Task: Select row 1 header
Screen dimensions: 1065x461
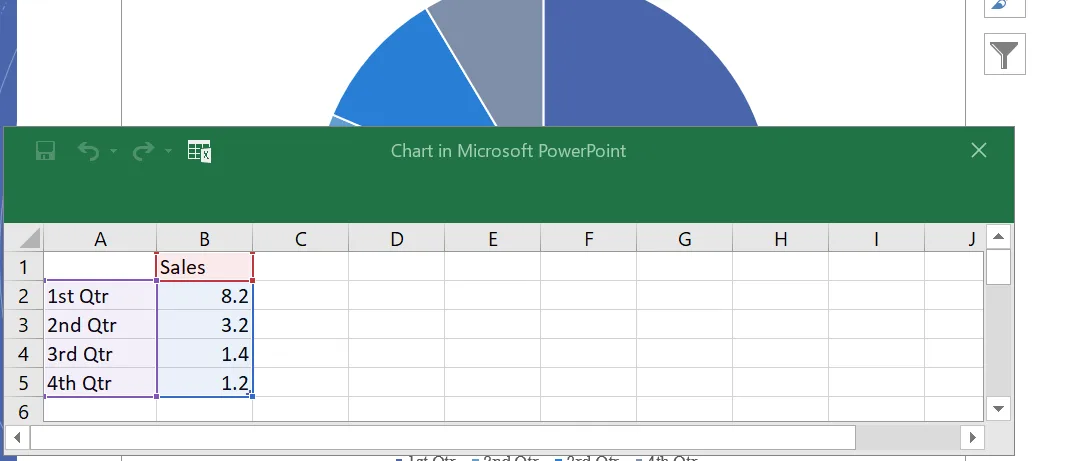Action: (24, 267)
